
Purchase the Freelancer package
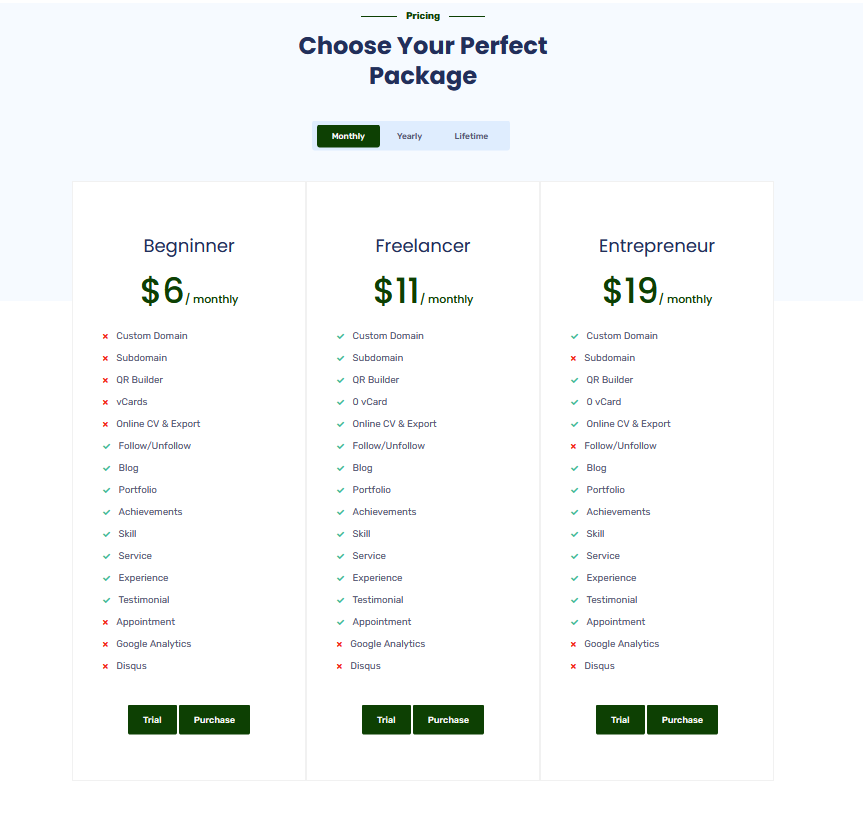coord(448,720)
